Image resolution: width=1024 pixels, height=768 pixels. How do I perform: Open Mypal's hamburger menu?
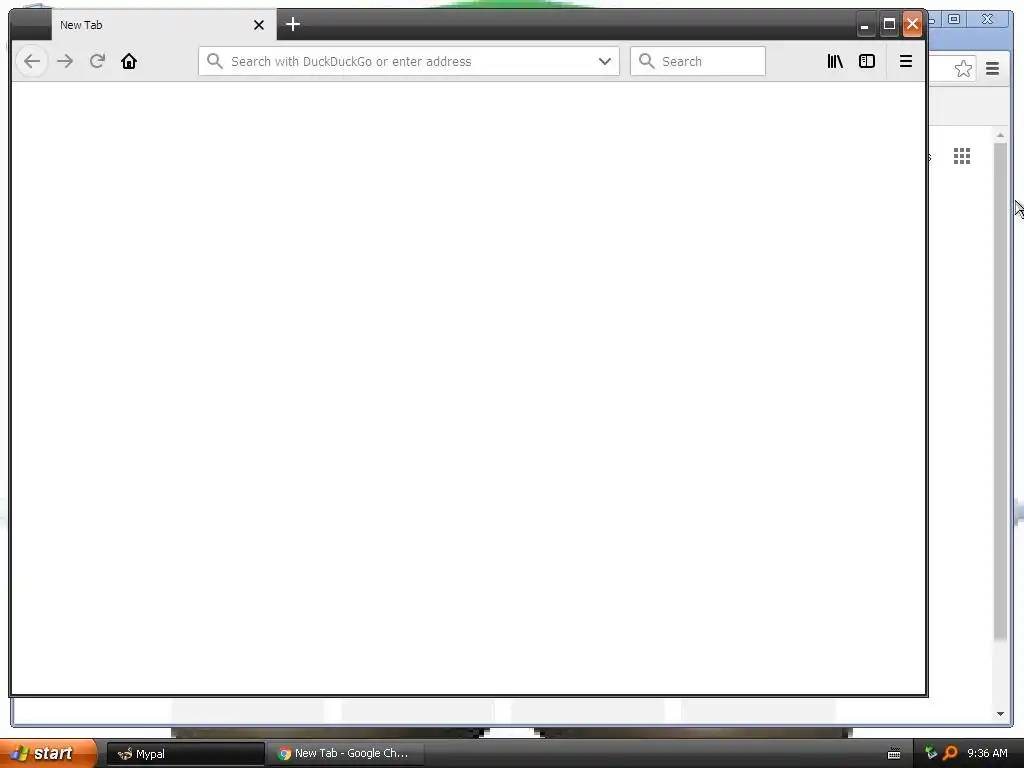(x=906, y=61)
